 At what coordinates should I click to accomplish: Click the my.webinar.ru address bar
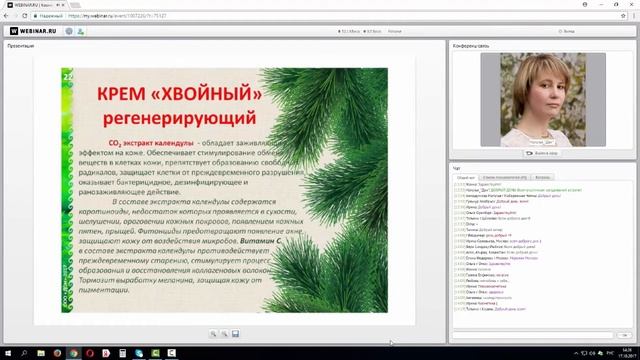[327, 16]
